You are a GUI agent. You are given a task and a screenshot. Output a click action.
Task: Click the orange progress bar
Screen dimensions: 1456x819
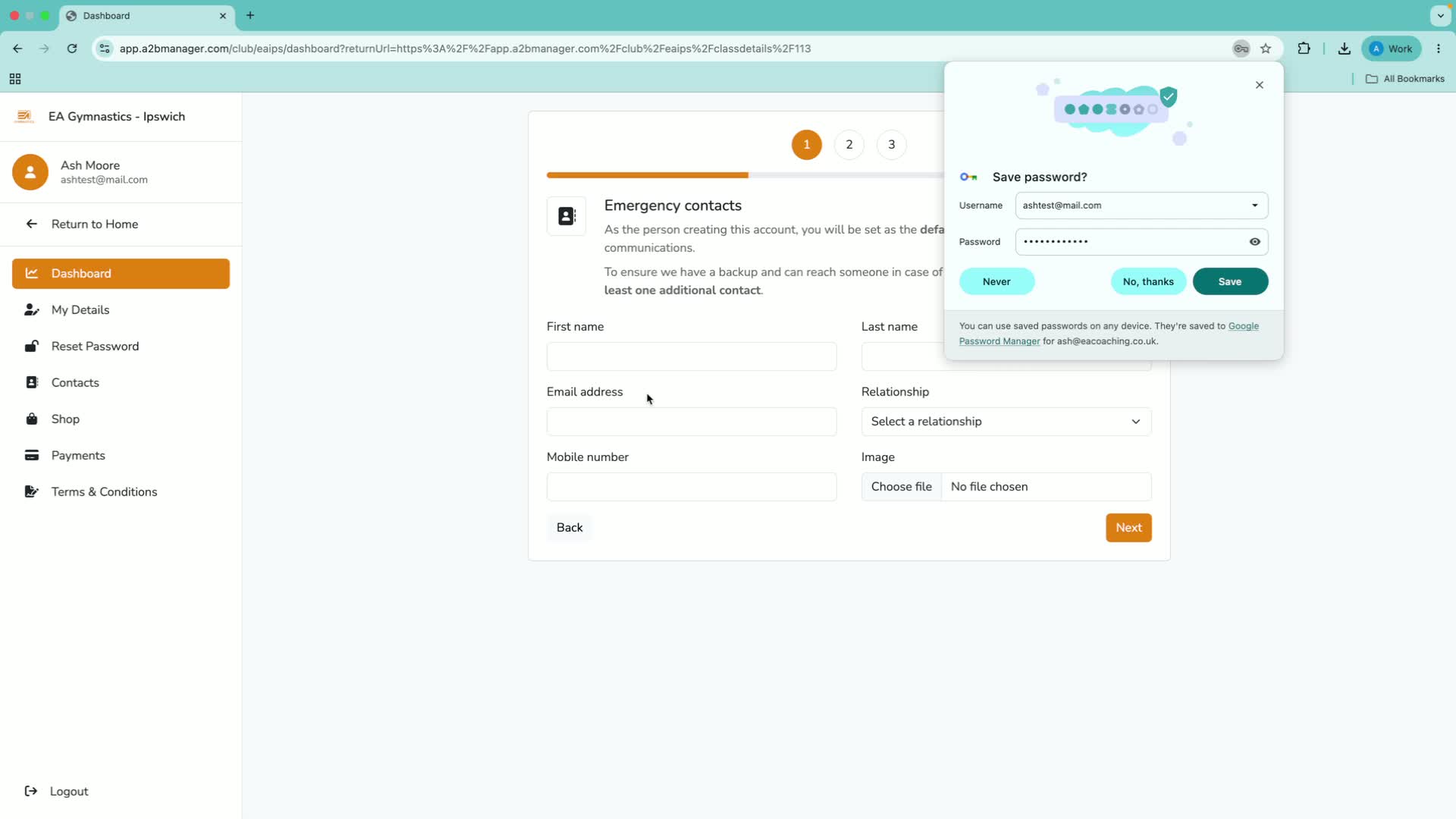(648, 175)
